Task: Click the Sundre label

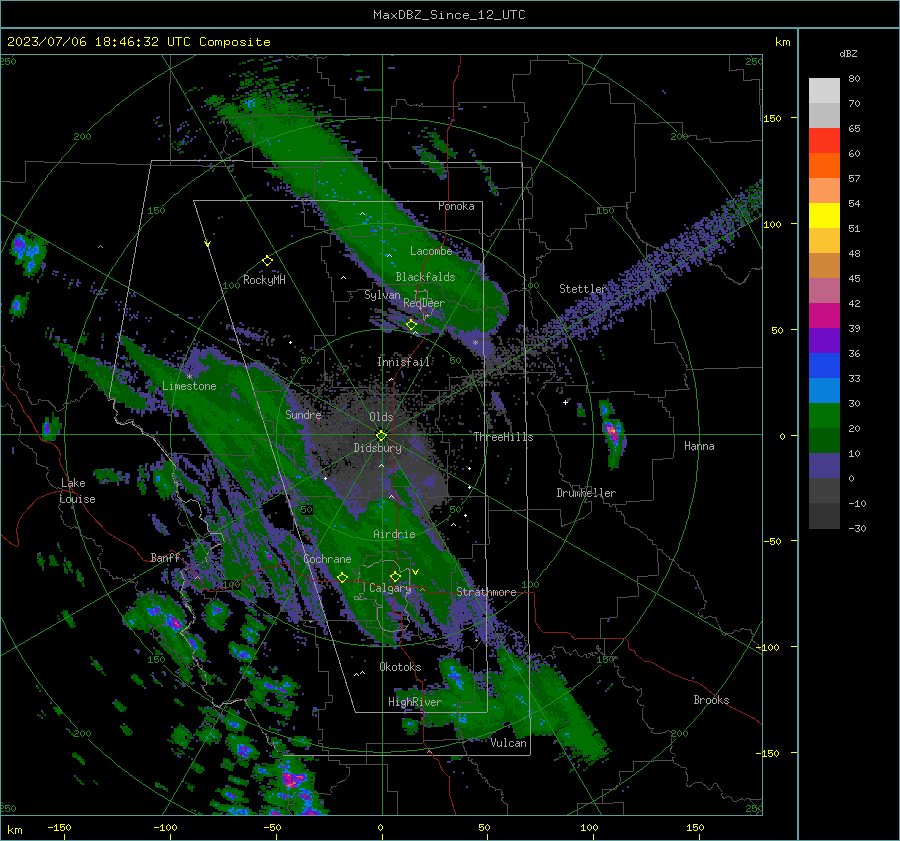Action: pyautogui.click(x=303, y=414)
